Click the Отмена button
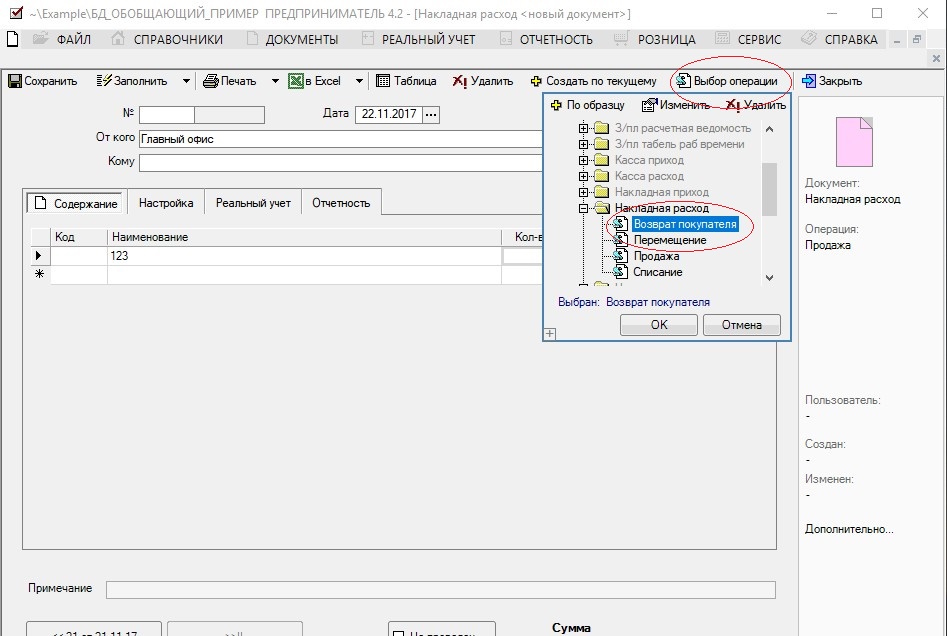The image size is (947, 636). pos(742,325)
